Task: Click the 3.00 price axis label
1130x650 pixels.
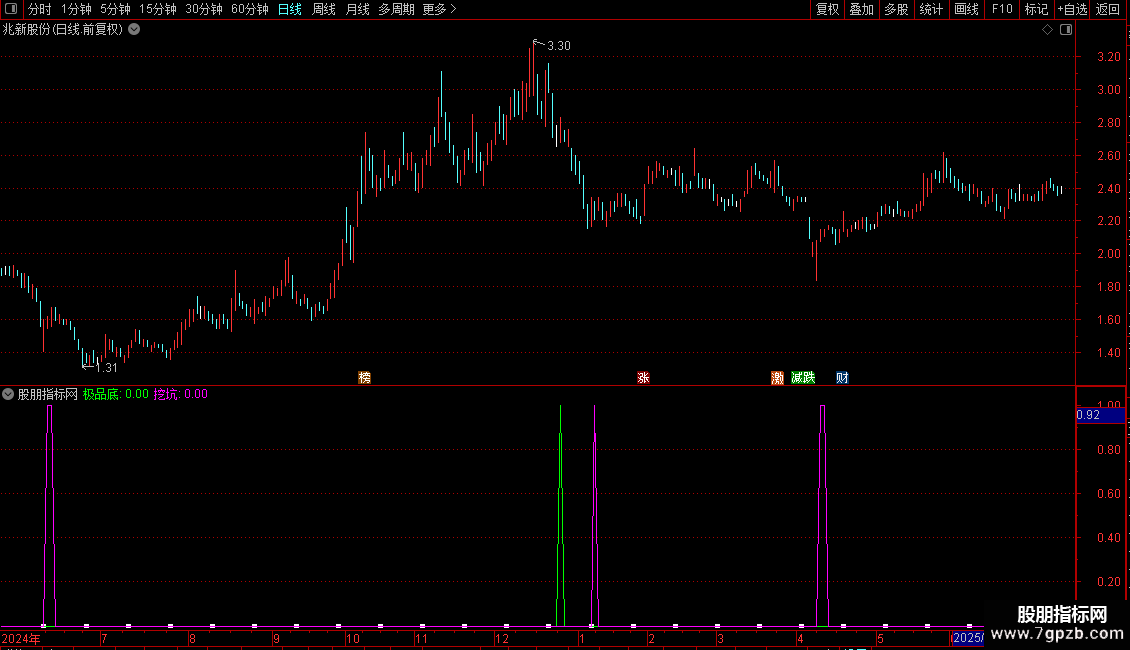Action: coord(1108,89)
